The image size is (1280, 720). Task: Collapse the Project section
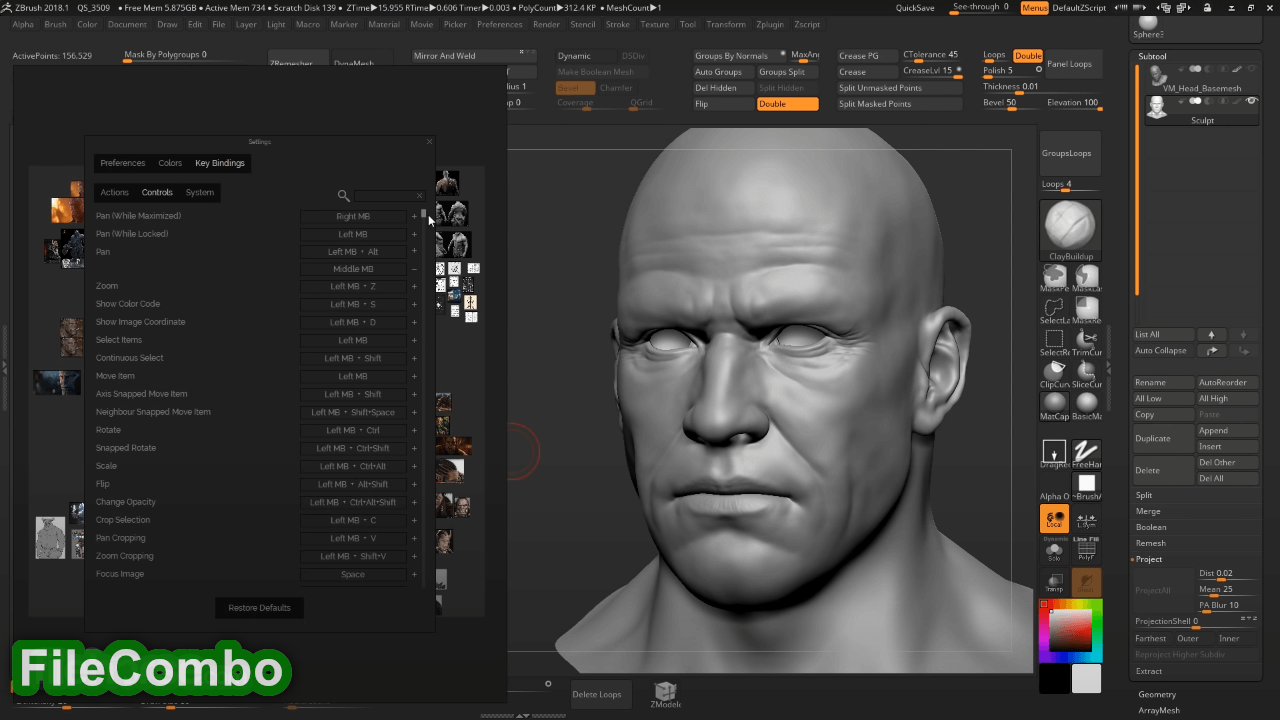click(x=1148, y=559)
